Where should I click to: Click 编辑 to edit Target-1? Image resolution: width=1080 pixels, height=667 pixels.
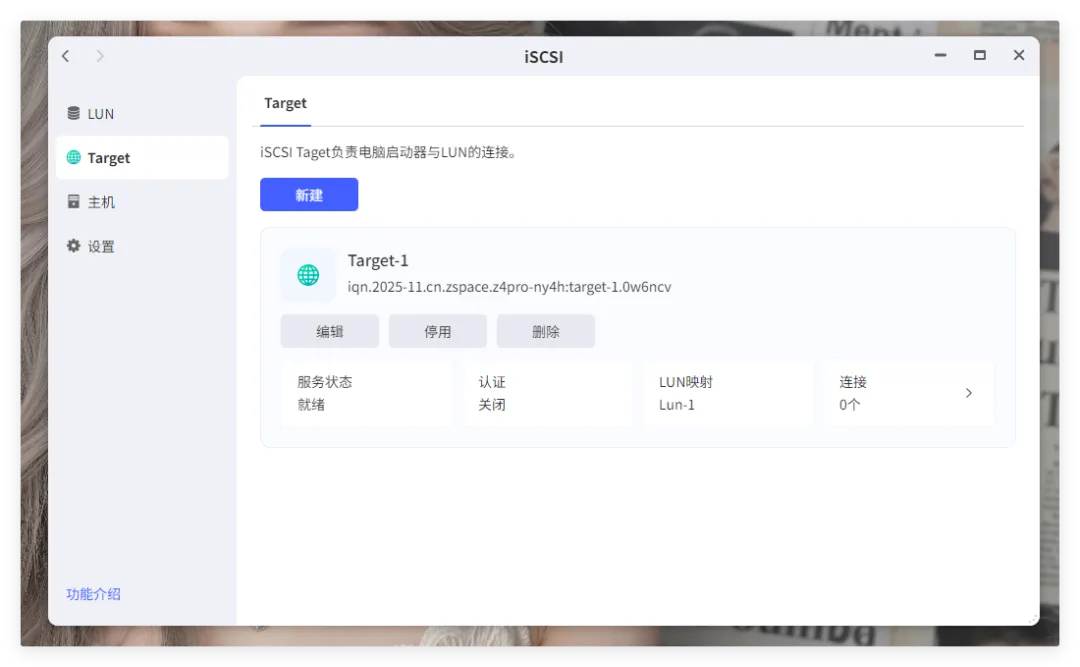coord(329,331)
